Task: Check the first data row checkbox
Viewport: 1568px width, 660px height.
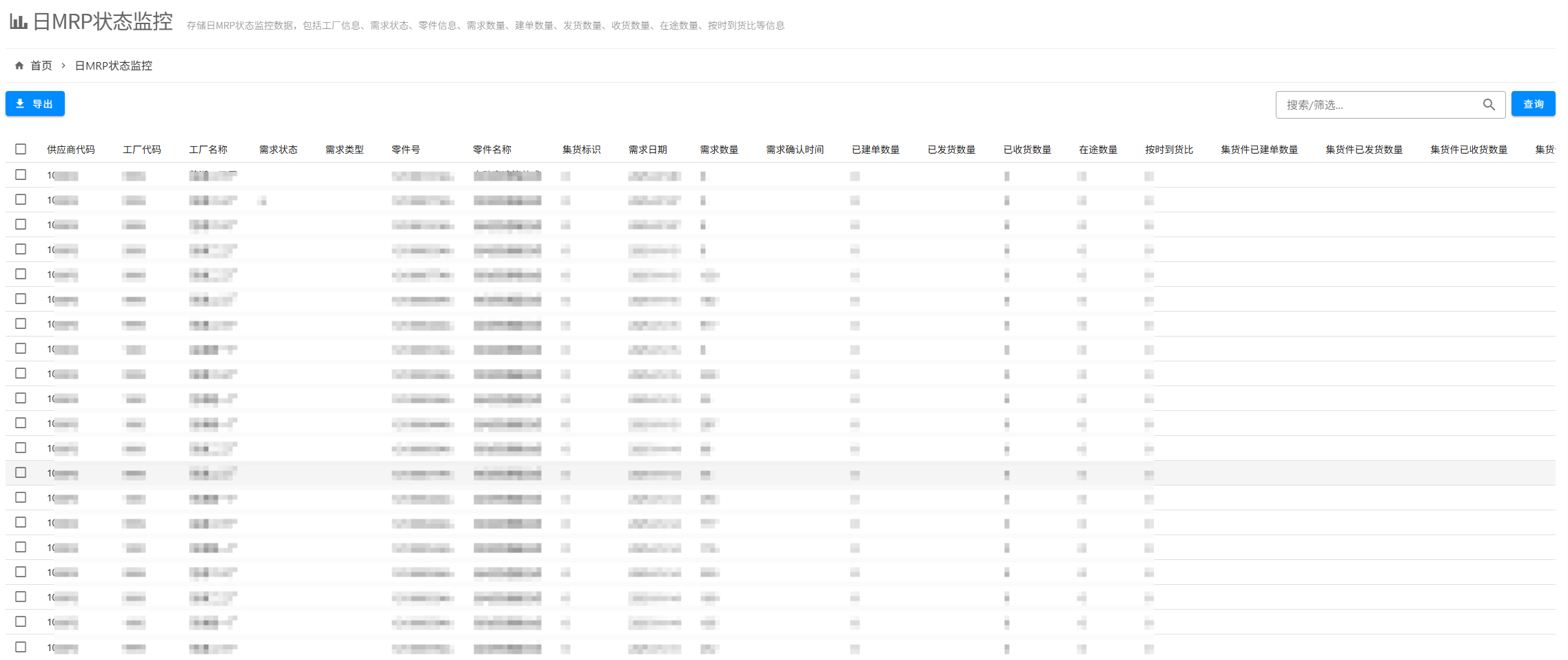Action: [x=21, y=175]
